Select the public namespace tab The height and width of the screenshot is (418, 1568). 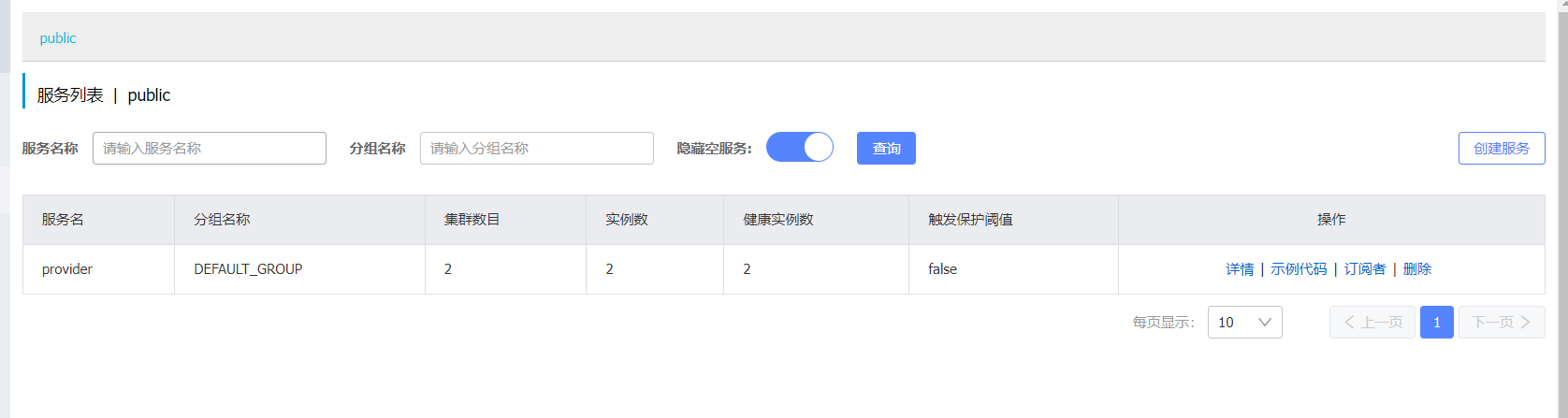[x=58, y=38]
